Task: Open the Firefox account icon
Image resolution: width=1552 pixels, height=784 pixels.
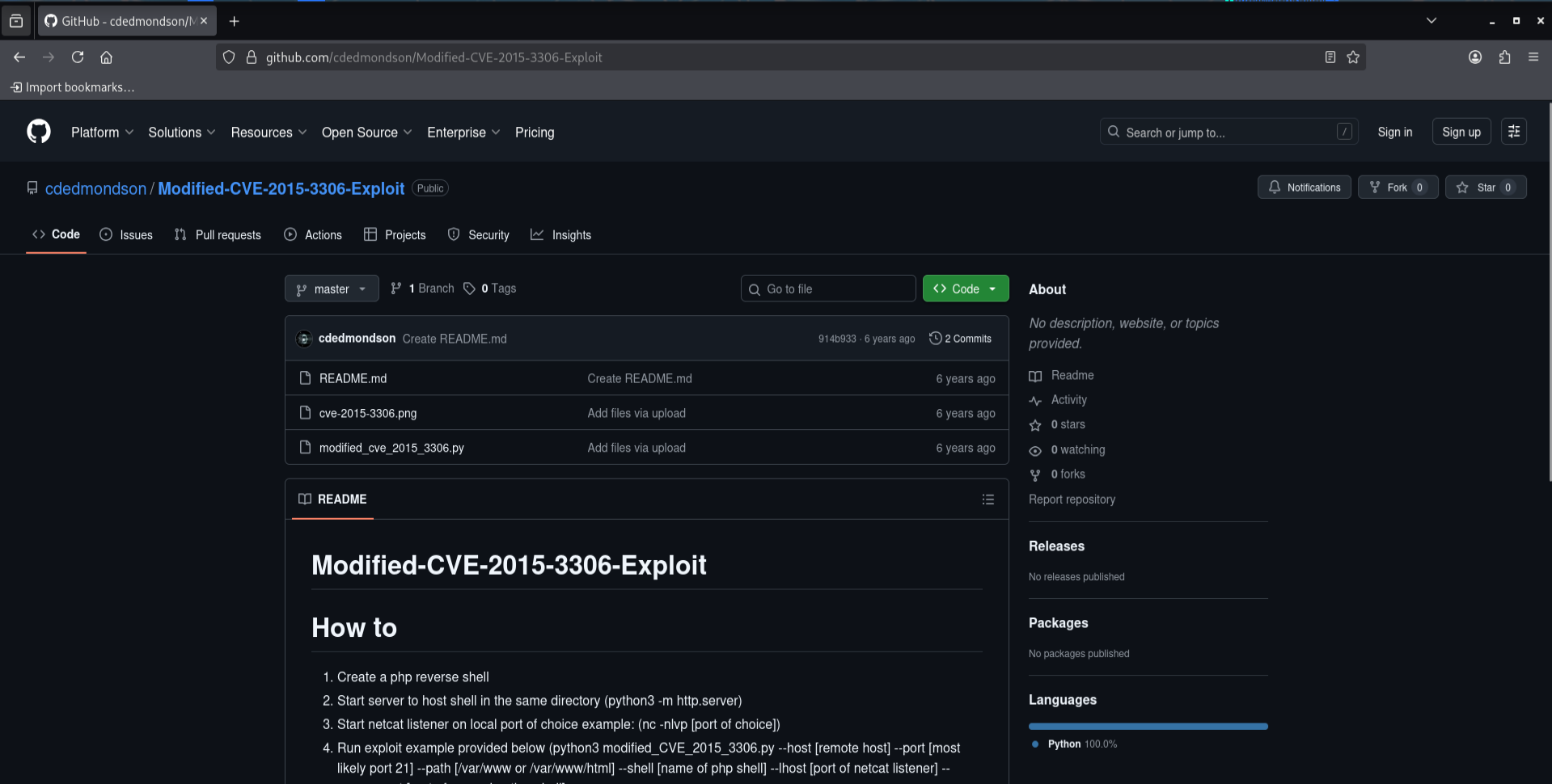Action: point(1475,57)
